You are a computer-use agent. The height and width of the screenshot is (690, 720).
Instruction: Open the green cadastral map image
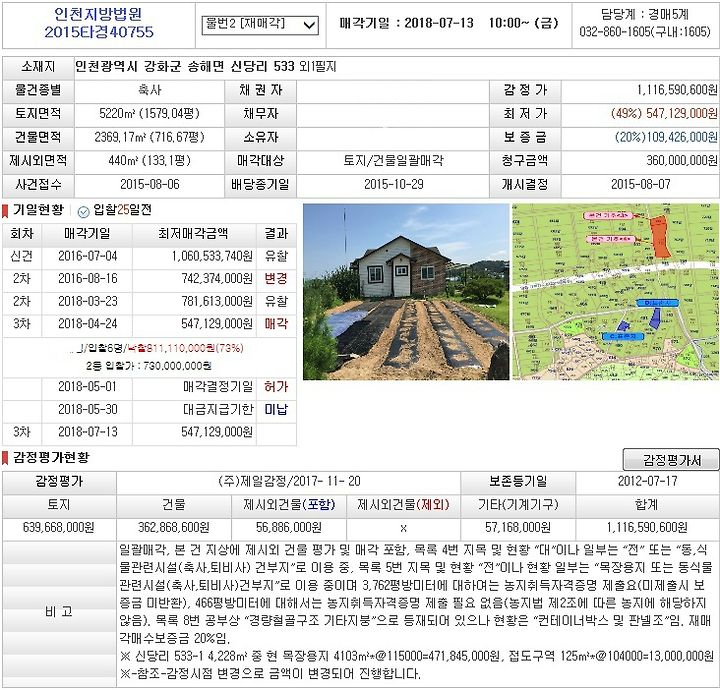pos(615,292)
